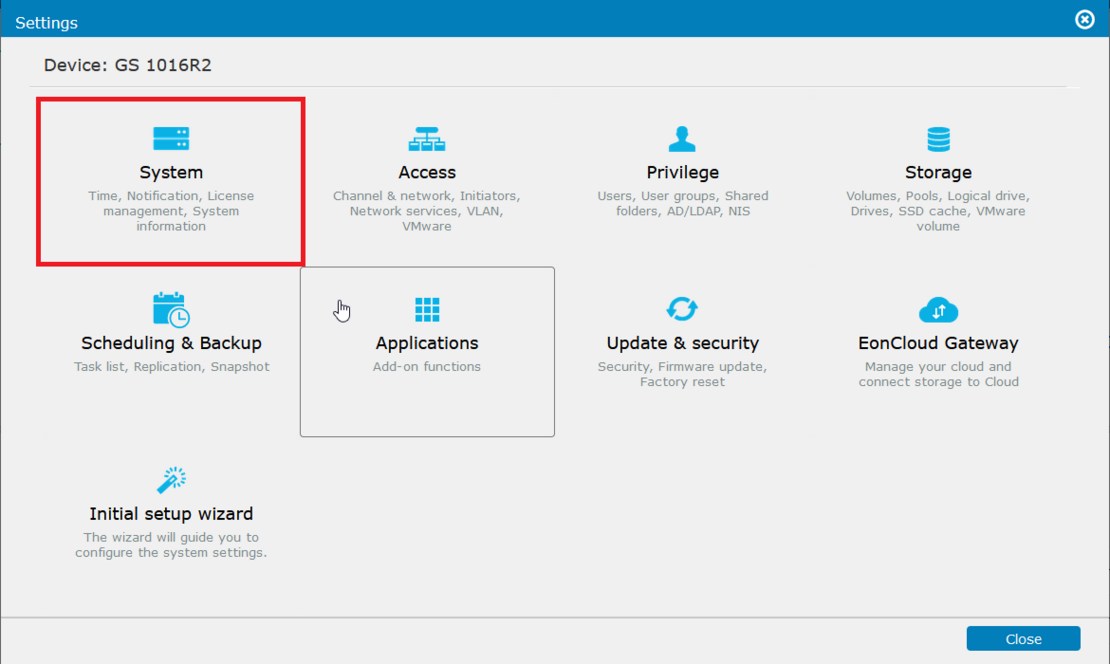
Task: Click the EonCloud Gateway title text
Action: point(938,343)
